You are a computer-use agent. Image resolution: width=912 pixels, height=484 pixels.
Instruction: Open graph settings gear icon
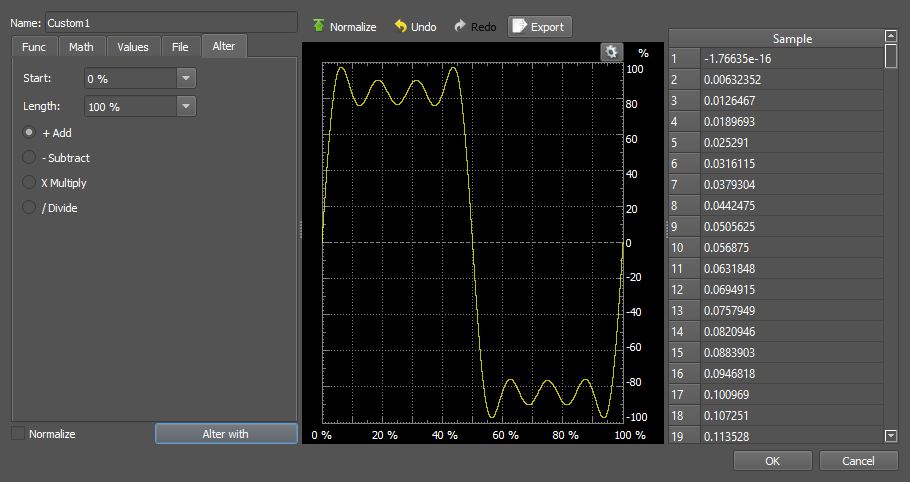611,52
